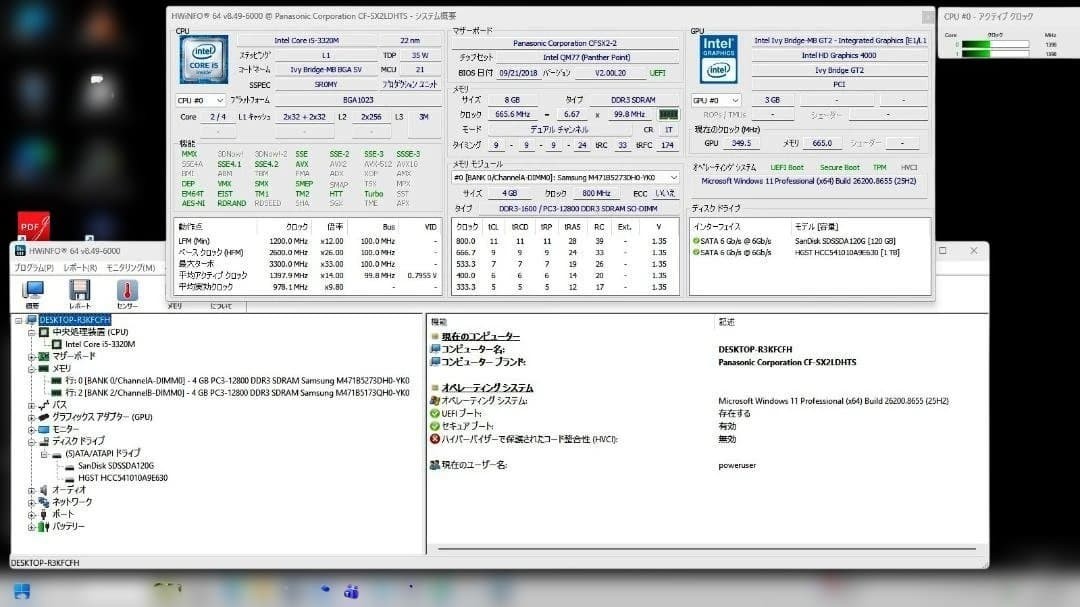1080x607 pixels.
Task: Click the レポート floppy disk icon
Action: click(x=79, y=291)
